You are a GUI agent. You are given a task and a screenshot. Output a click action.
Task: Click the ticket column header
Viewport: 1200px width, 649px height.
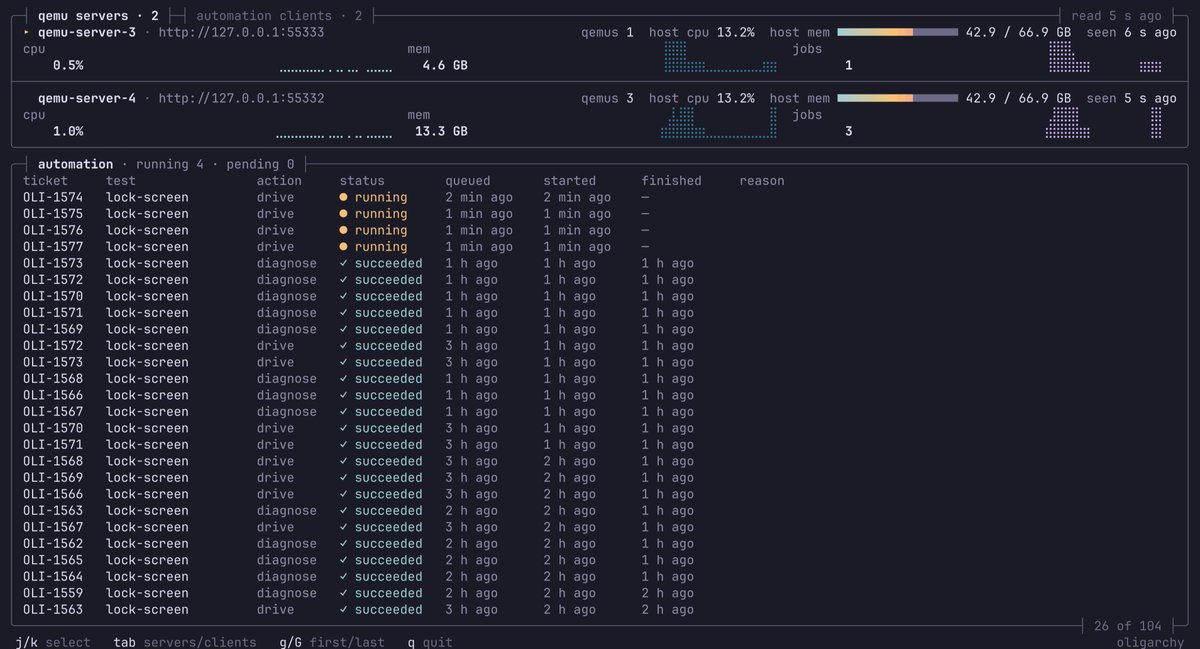(x=46, y=181)
